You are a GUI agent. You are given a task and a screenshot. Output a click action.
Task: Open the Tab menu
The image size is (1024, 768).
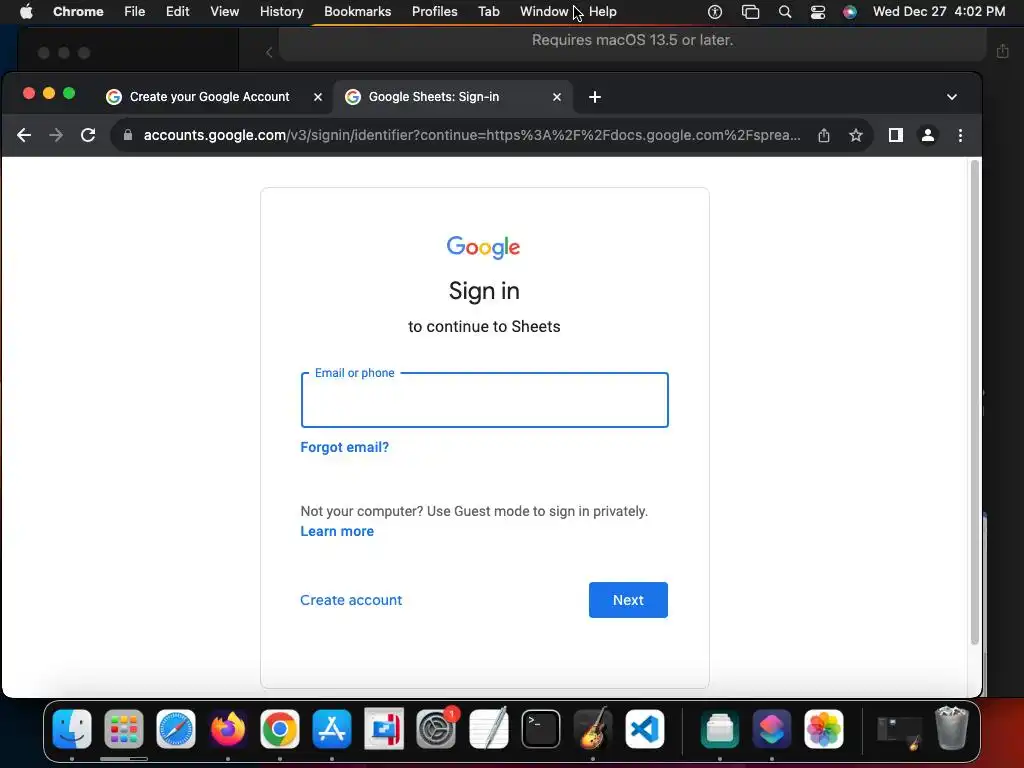(x=489, y=12)
